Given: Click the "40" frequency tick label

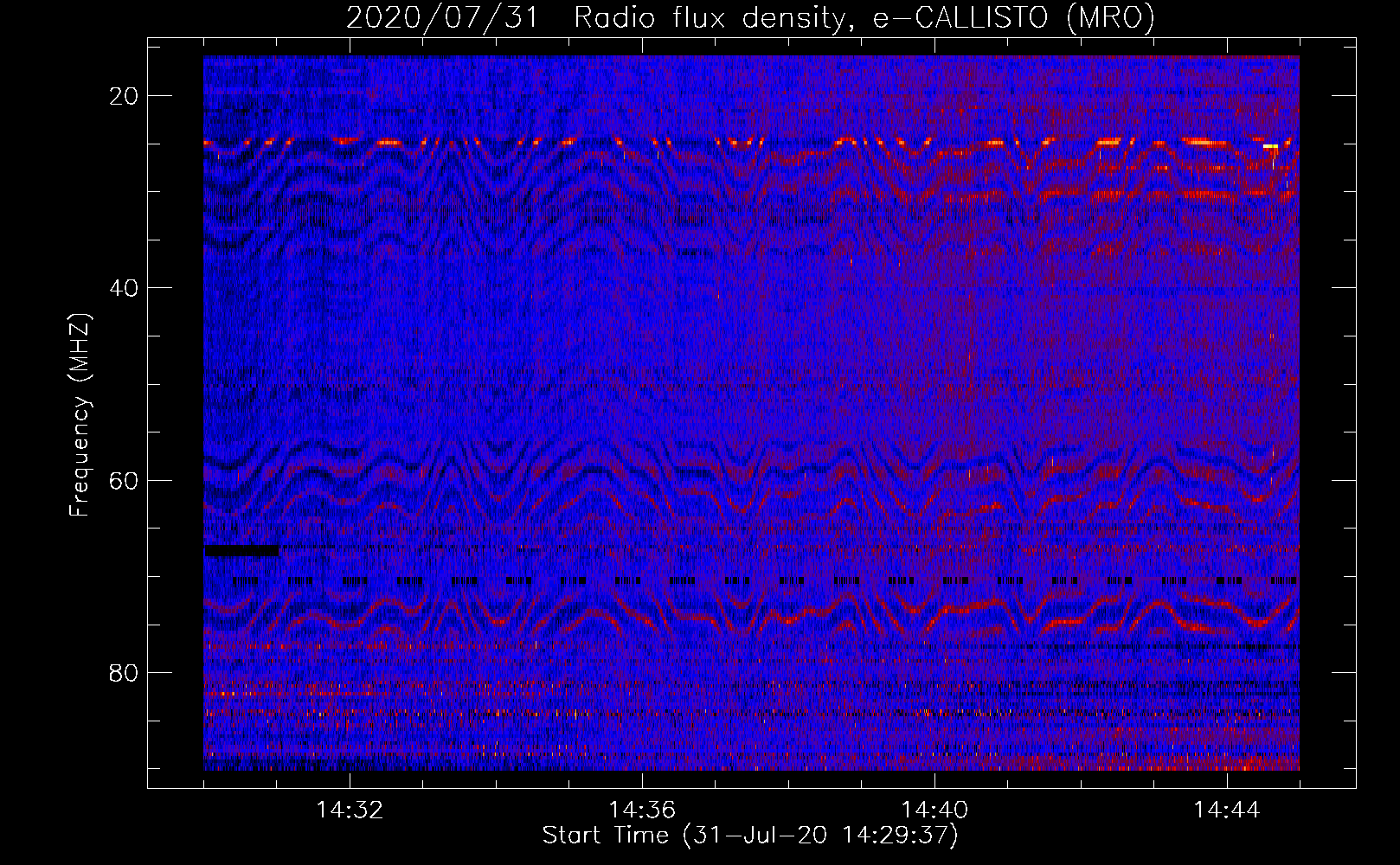Looking at the screenshot, I should coord(124,288).
